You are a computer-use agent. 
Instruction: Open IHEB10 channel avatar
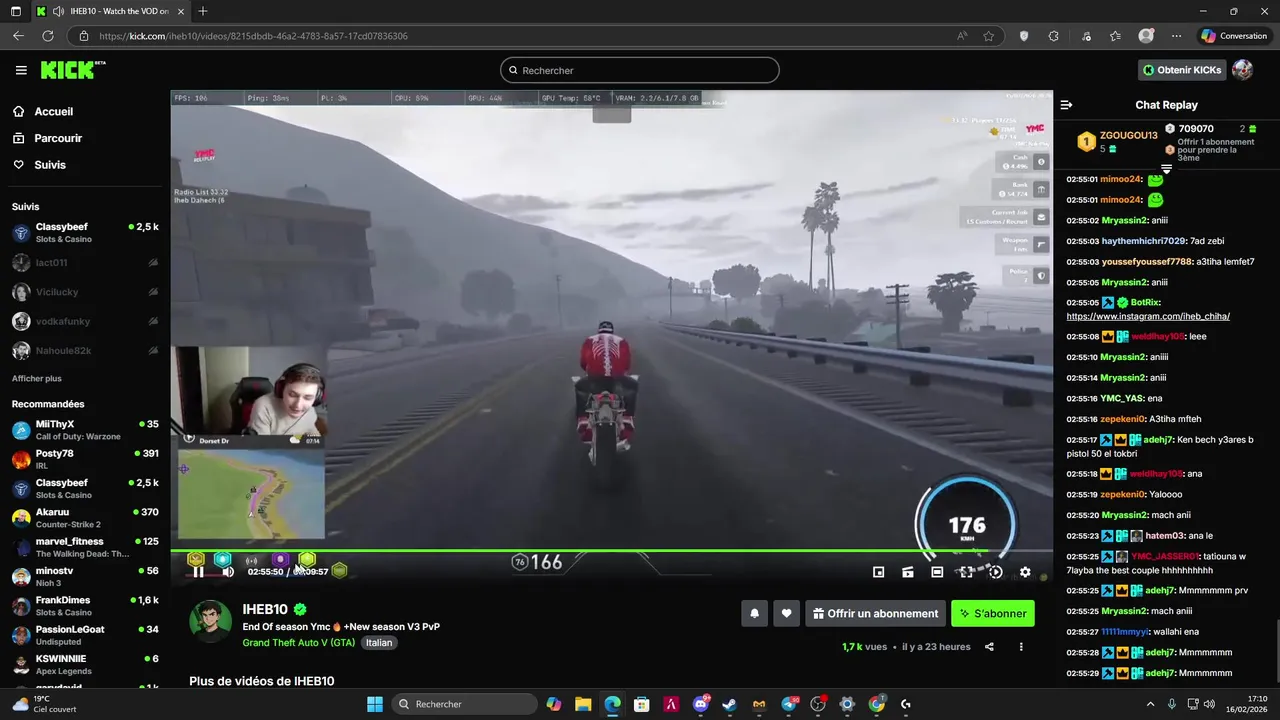(x=210, y=622)
